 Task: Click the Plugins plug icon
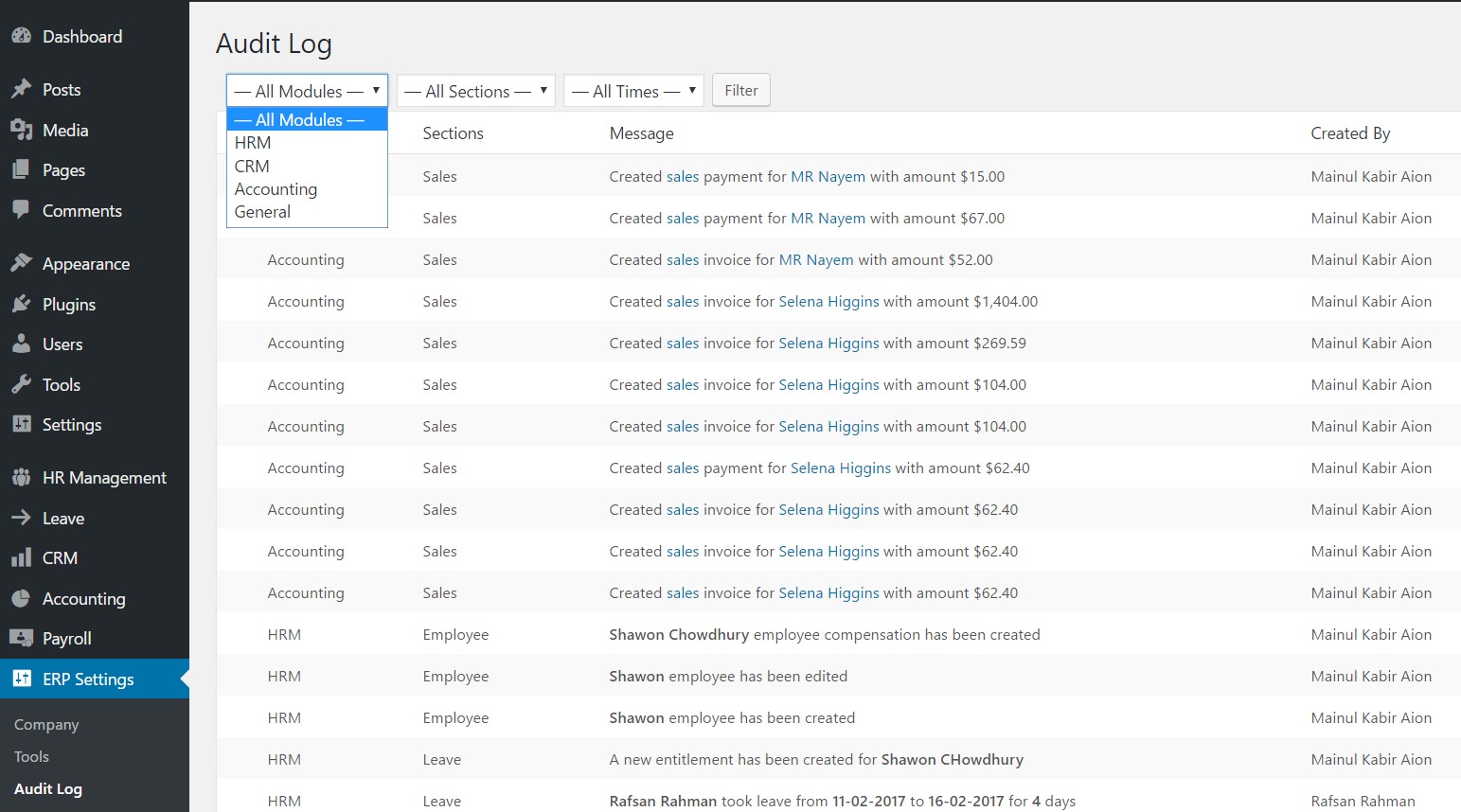[21, 304]
